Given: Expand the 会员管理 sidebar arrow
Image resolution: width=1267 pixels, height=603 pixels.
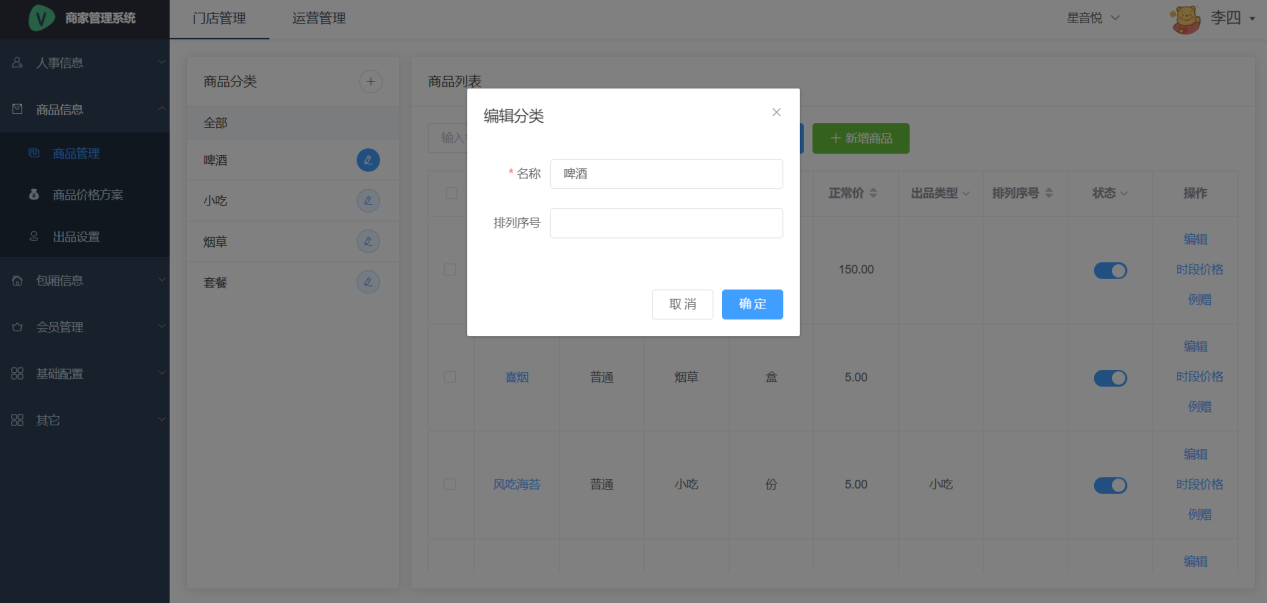Looking at the screenshot, I should coord(162,326).
